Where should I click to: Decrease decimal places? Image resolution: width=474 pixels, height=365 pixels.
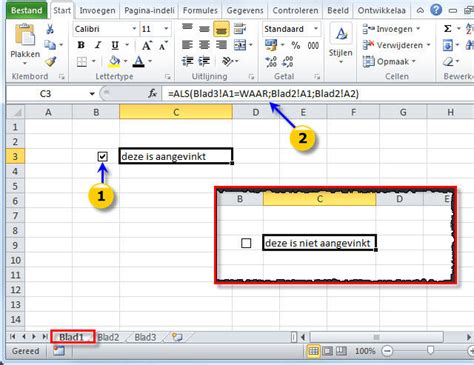click(287, 62)
